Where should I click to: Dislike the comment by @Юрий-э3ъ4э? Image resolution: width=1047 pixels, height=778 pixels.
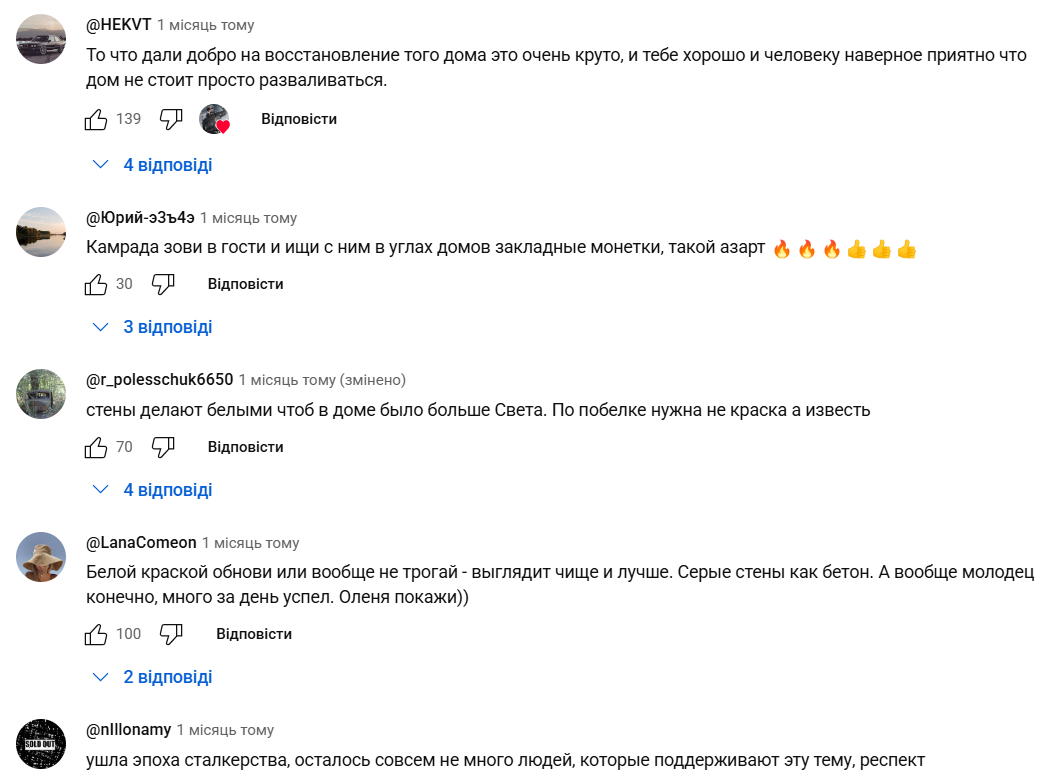[163, 284]
